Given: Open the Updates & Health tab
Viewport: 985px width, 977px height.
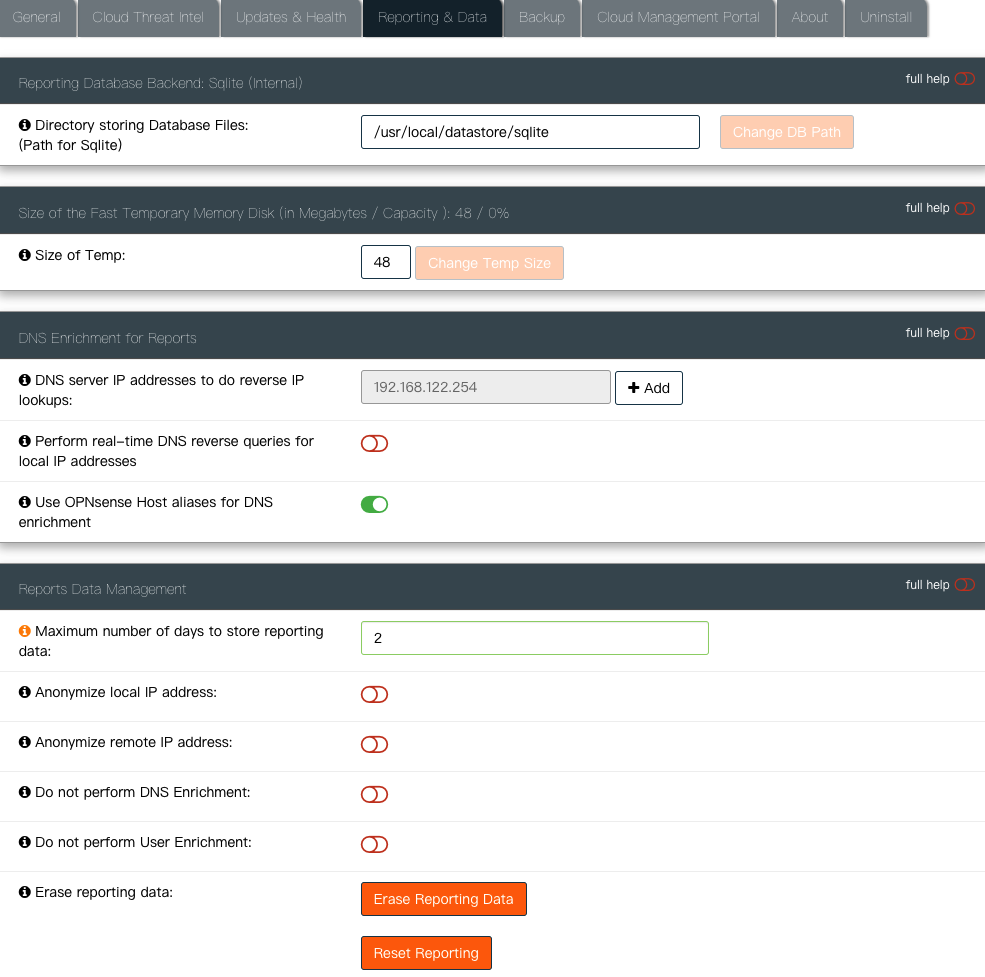Looking at the screenshot, I should pyautogui.click(x=291, y=18).
